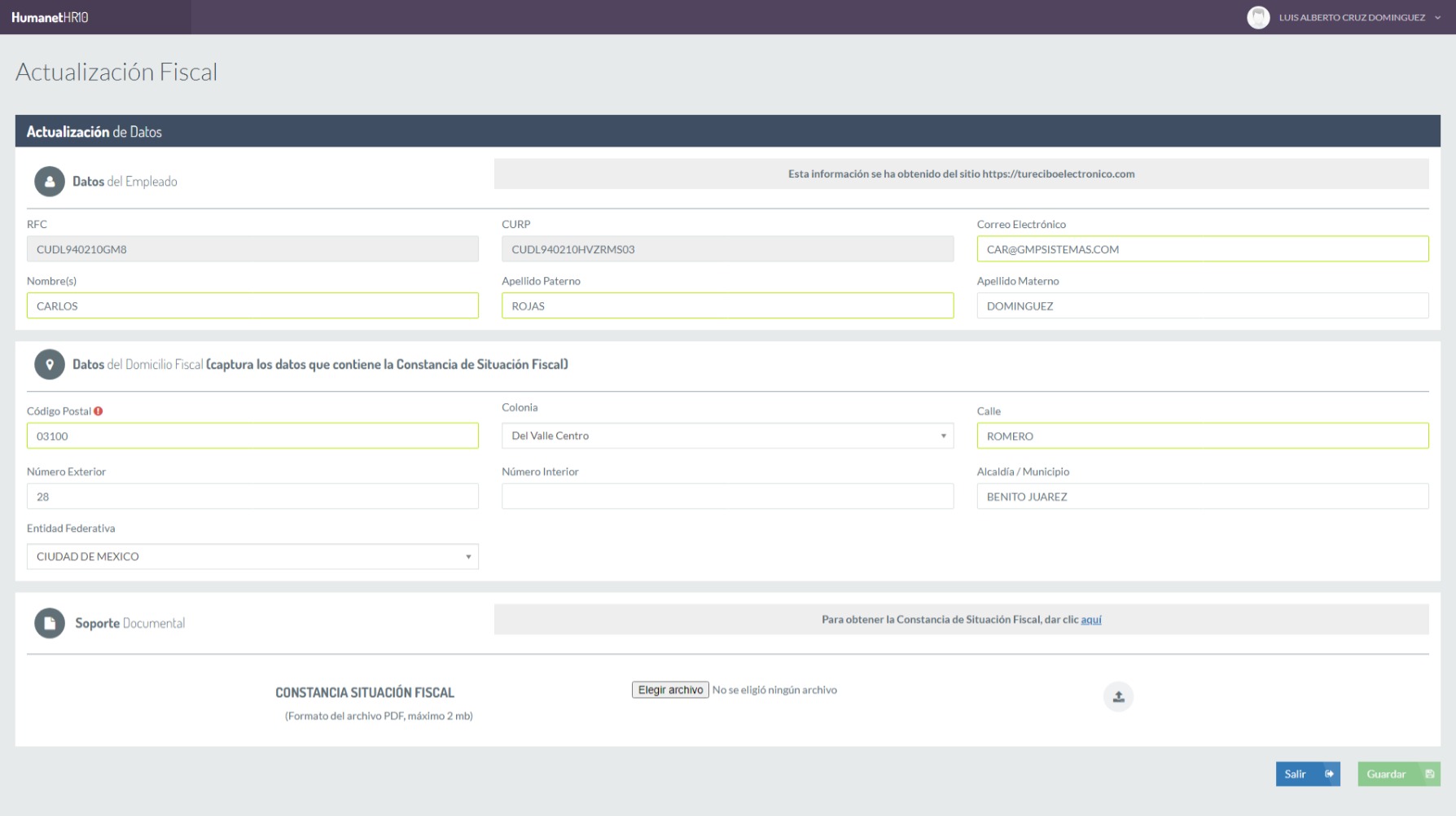Open the user account menu arrow
Screen dimensions: 1456x816
click(1438, 17)
